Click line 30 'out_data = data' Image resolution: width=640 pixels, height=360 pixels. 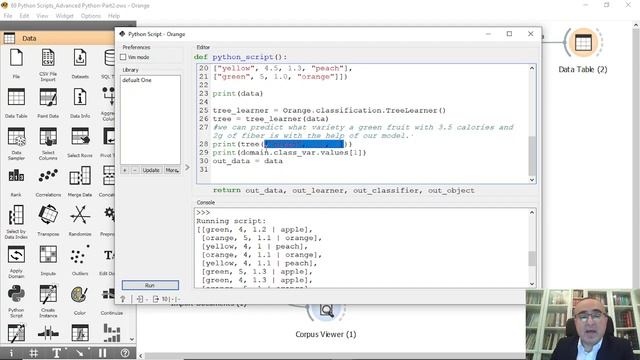pos(247,161)
